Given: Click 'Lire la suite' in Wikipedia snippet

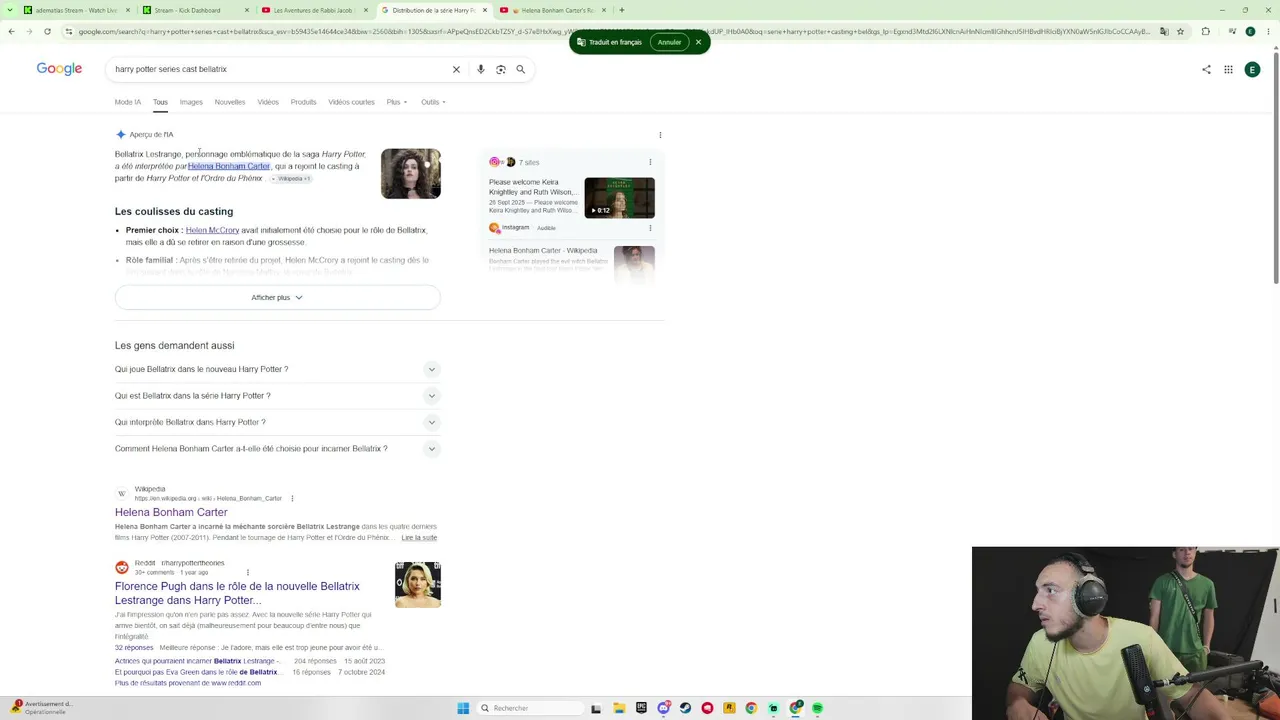Looking at the screenshot, I should pos(419,538).
